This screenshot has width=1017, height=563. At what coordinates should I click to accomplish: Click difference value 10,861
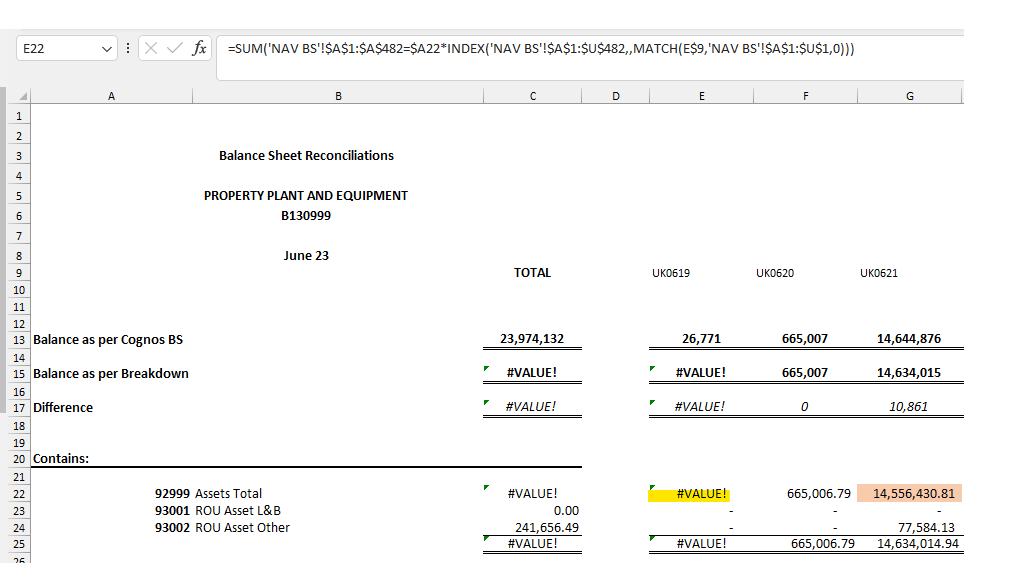908,407
